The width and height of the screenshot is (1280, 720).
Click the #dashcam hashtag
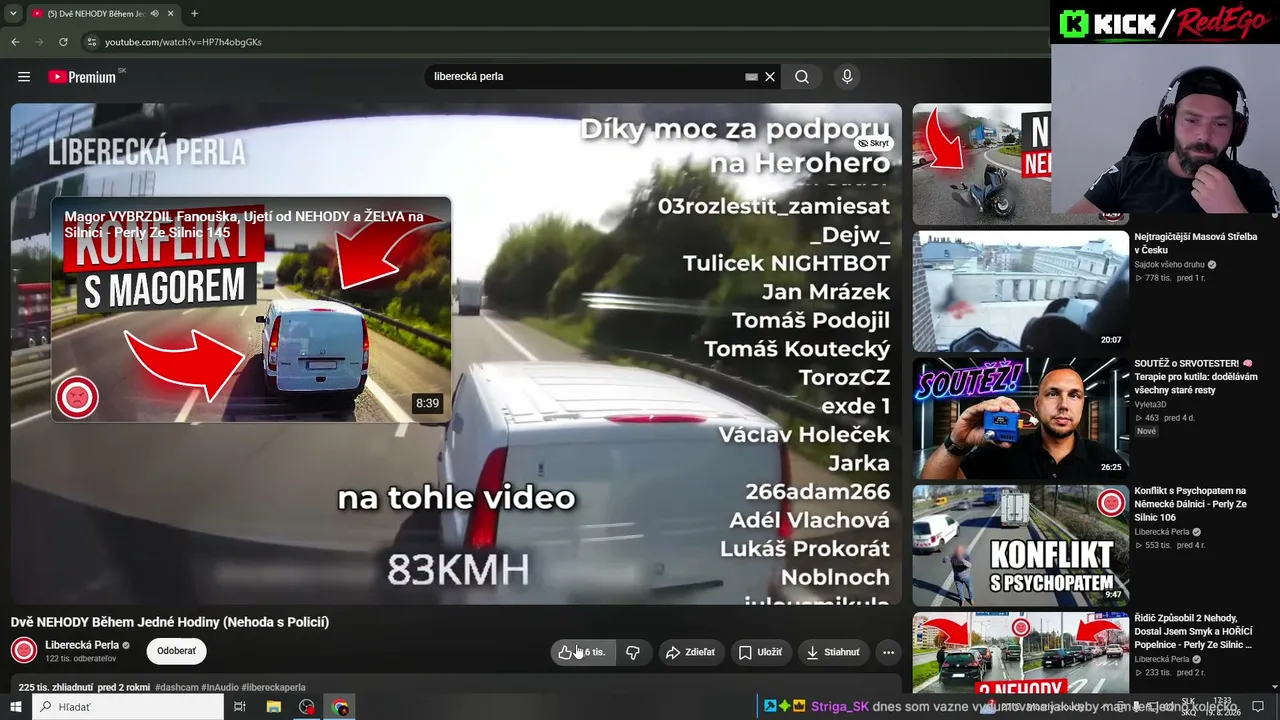click(x=177, y=688)
